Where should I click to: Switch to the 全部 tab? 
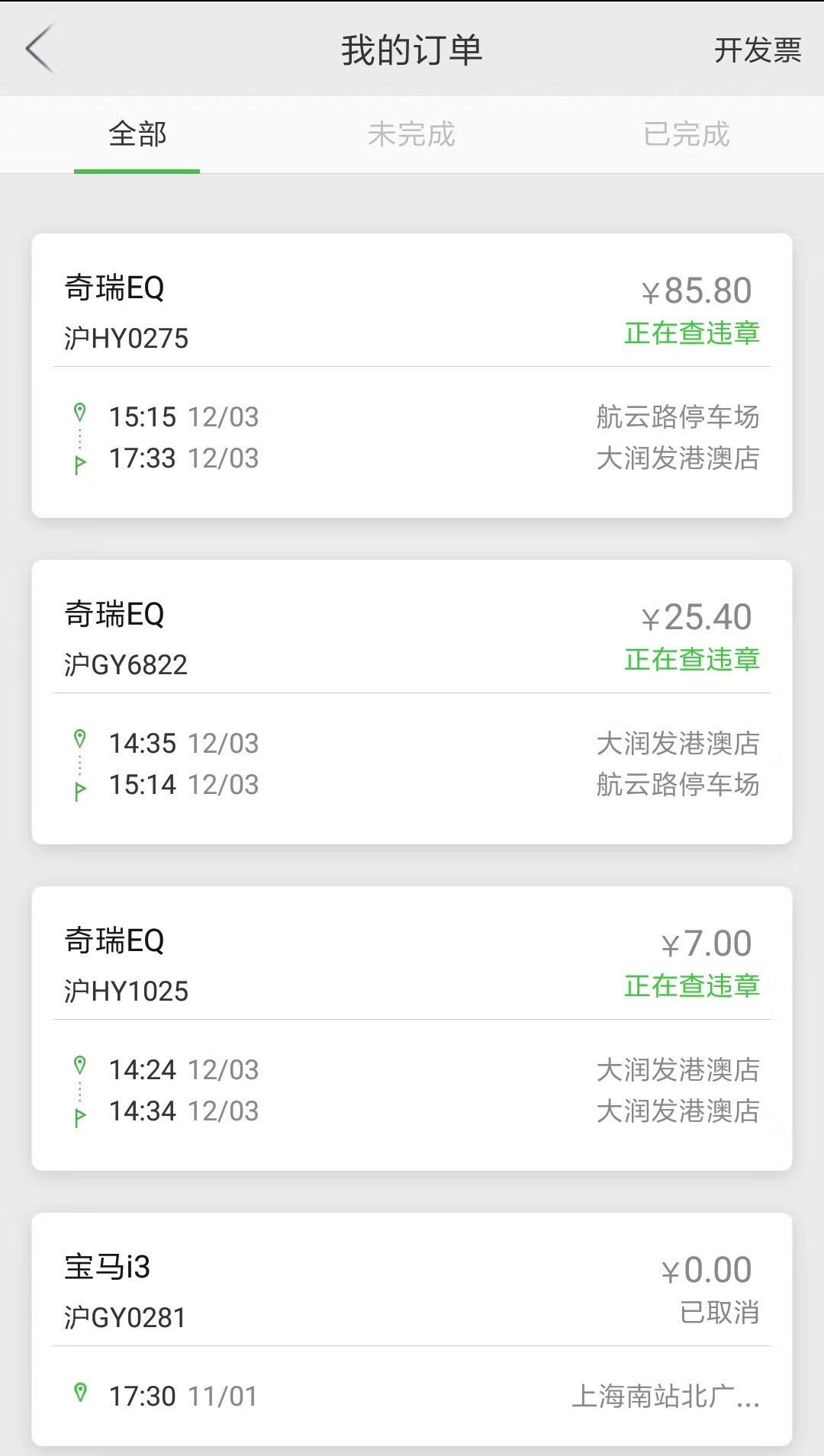coord(137,135)
